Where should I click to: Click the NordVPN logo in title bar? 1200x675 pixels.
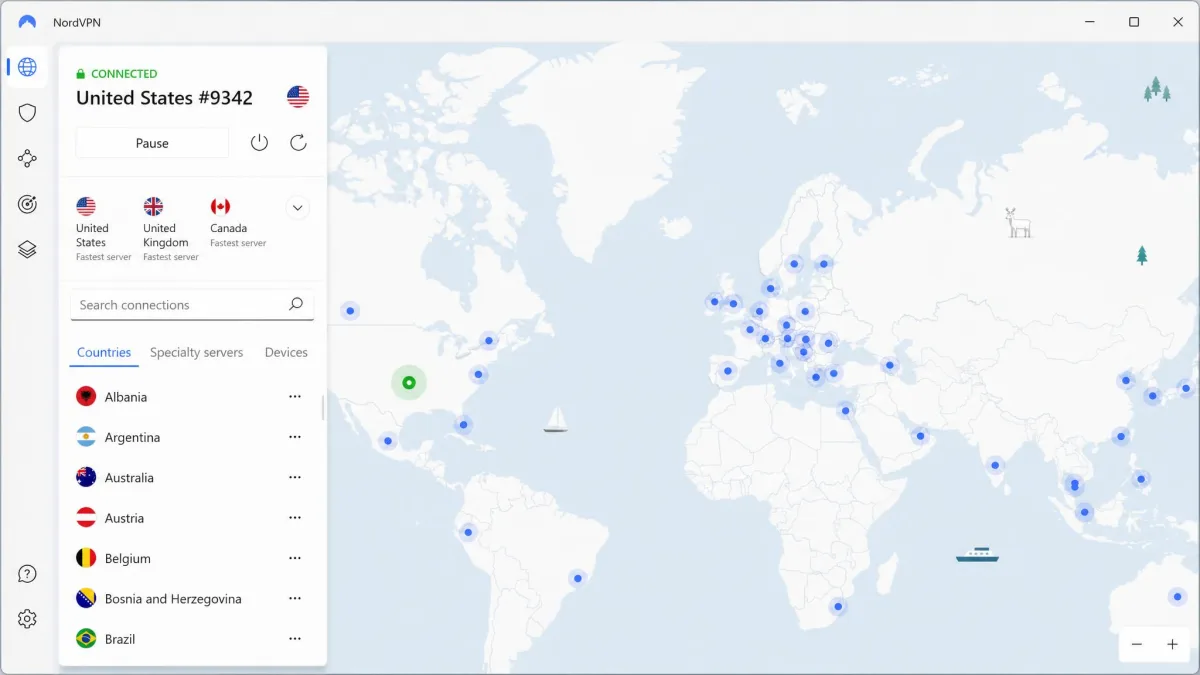click(27, 22)
